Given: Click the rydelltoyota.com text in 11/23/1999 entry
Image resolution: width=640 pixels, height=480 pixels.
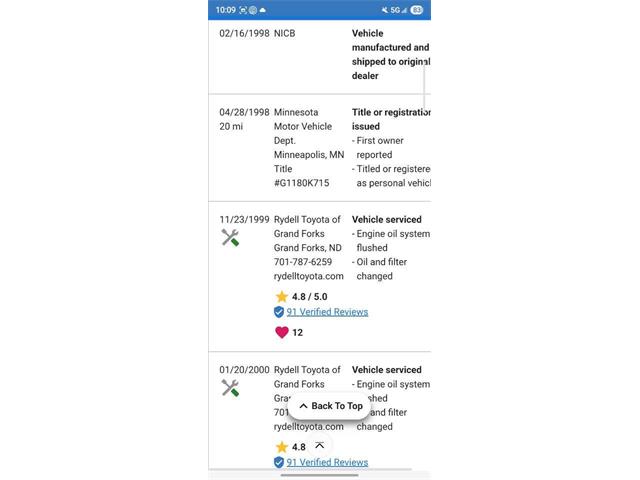Looking at the screenshot, I should point(309,276).
